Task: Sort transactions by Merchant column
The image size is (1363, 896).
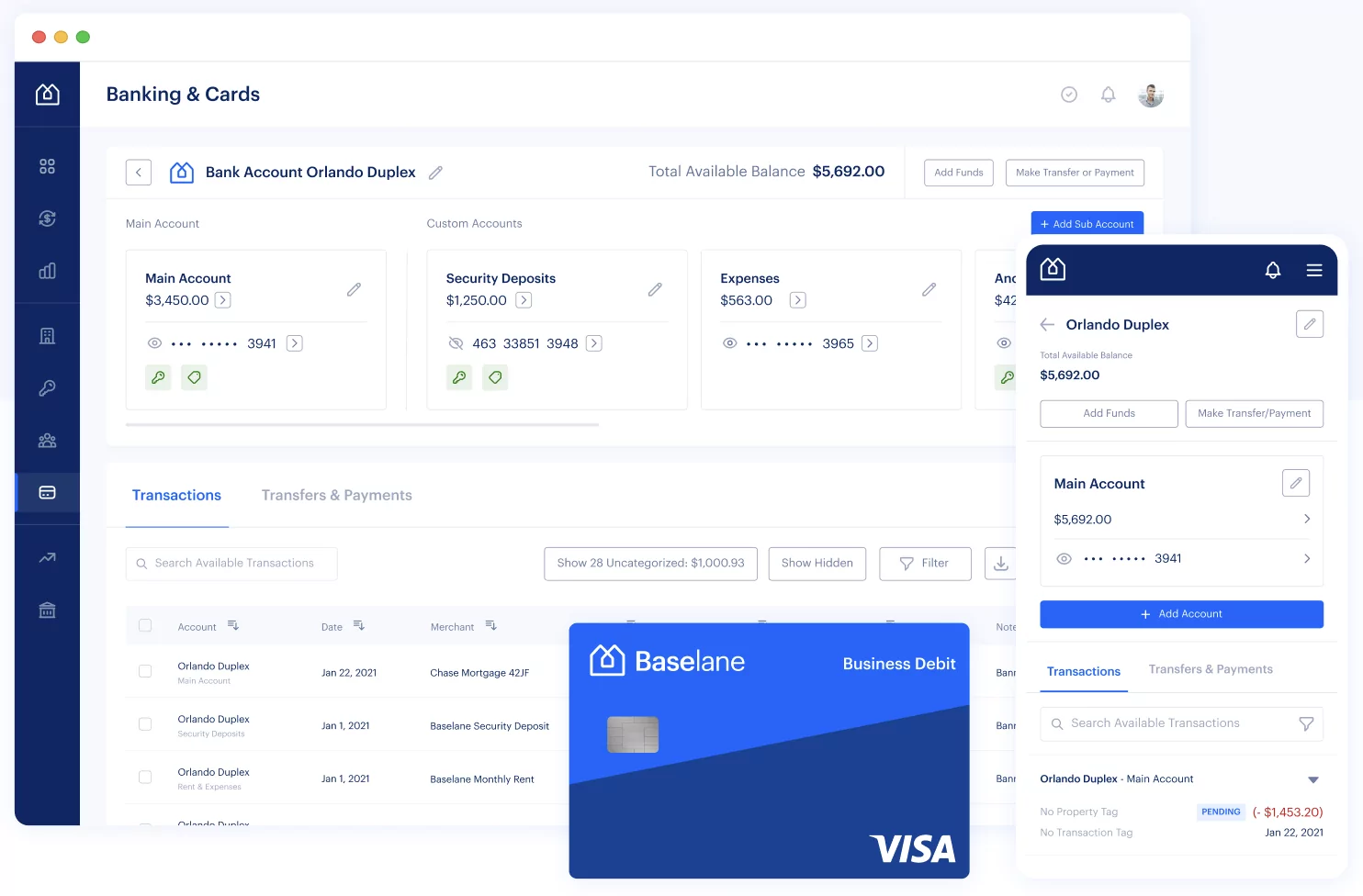Action: pos(490,625)
